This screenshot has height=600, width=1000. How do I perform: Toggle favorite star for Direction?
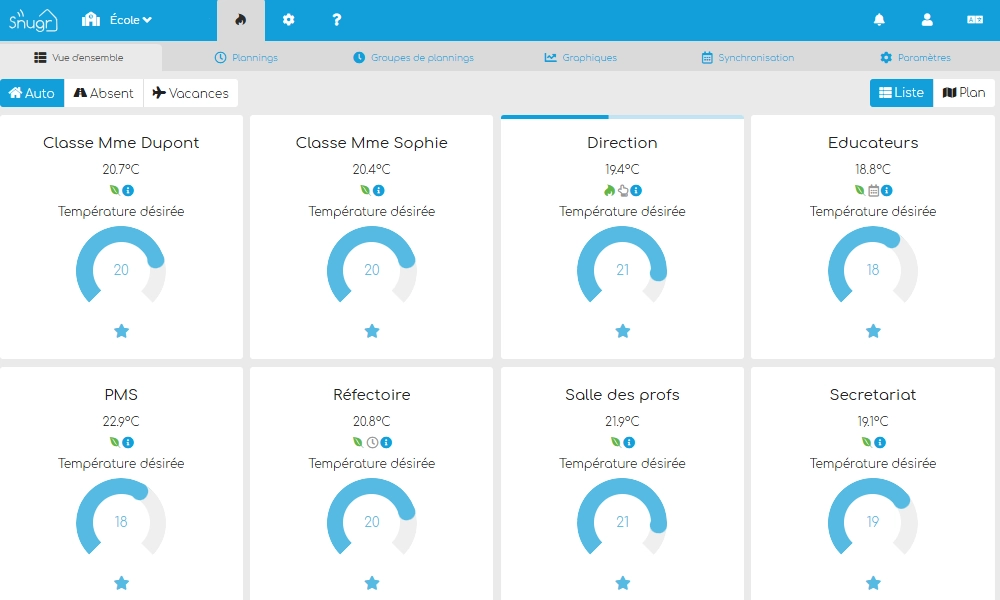622,331
